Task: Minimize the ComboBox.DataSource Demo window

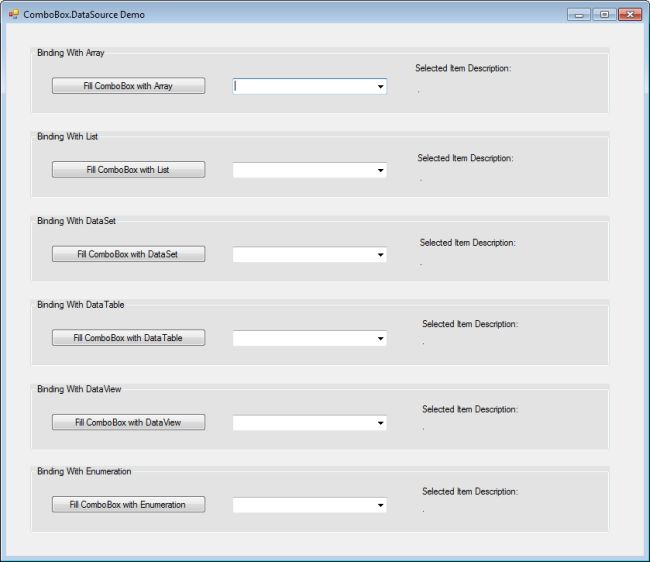Action: 579,14
